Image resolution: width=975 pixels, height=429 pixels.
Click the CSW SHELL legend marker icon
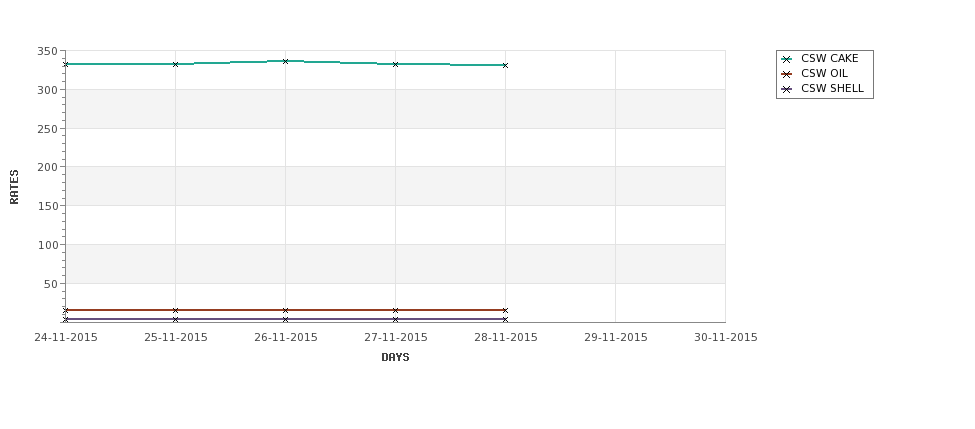click(x=787, y=89)
